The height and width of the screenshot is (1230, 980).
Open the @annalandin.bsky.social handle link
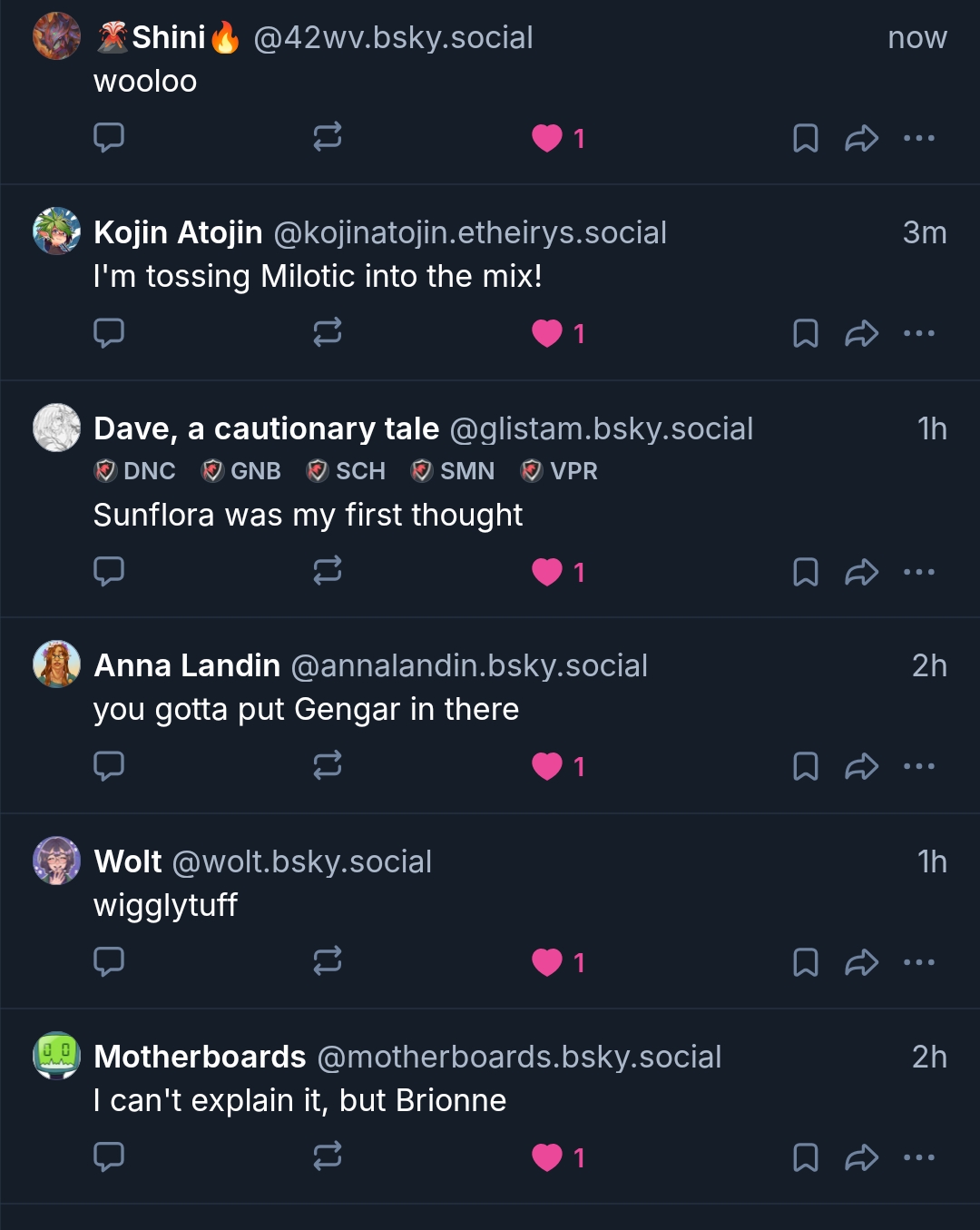point(469,666)
